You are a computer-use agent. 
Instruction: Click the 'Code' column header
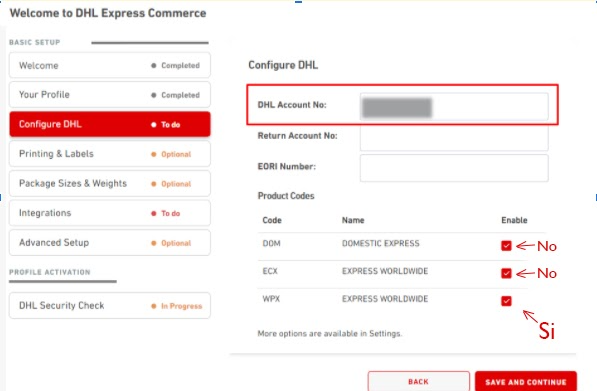272,220
